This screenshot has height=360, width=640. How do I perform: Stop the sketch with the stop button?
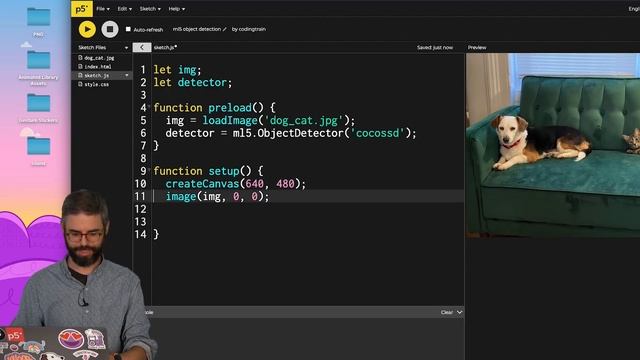point(110,29)
